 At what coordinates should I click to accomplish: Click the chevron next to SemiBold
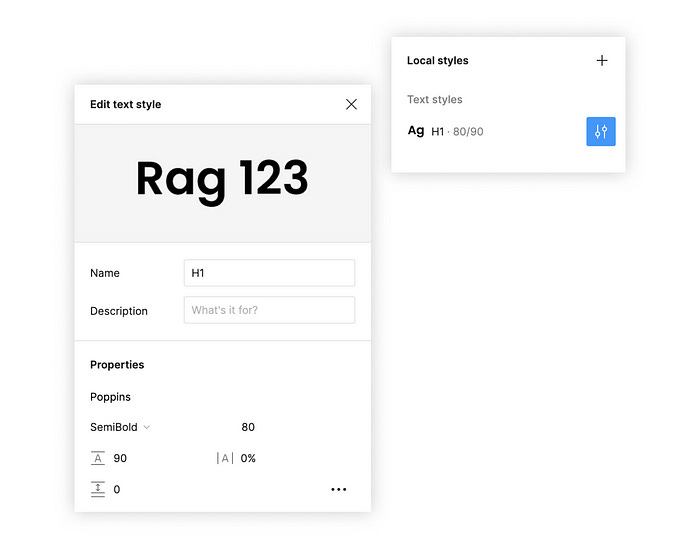pyautogui.click(x=146, y=427)
